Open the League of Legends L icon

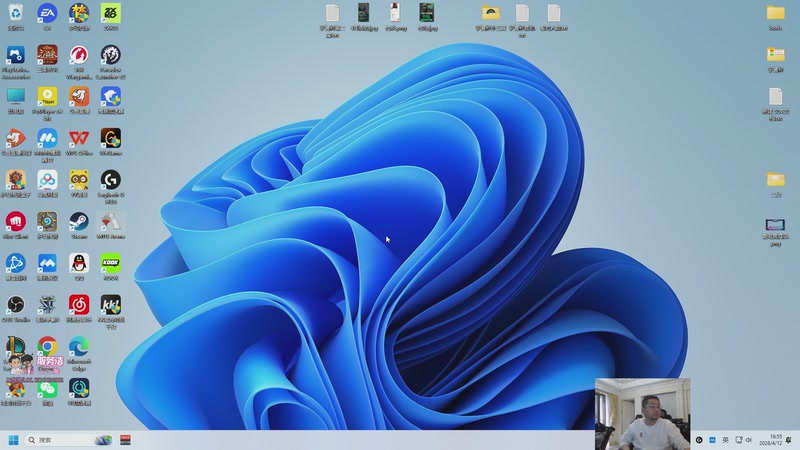(x=16, y=347)
